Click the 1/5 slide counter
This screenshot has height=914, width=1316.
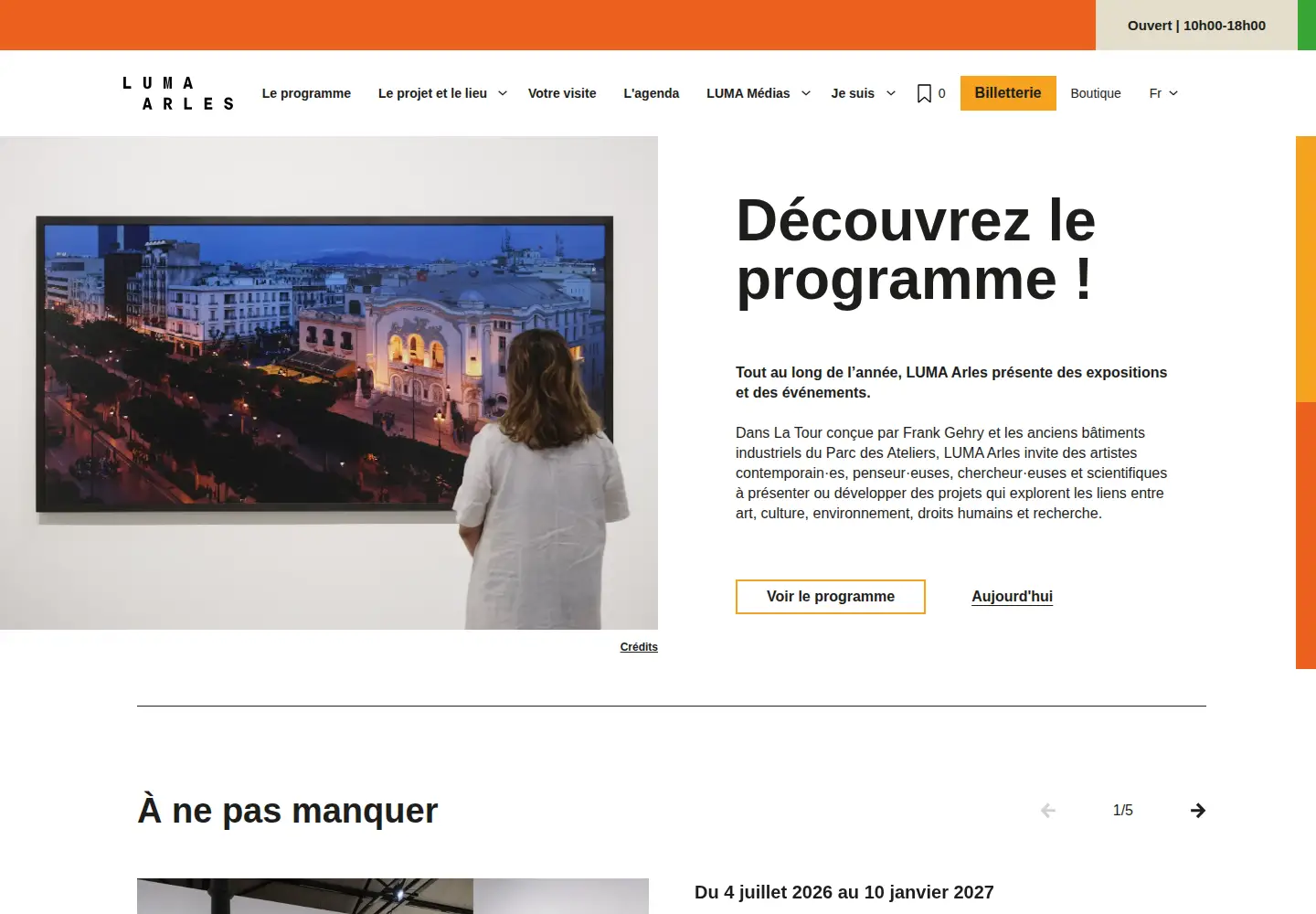(x=1123, y=811)
